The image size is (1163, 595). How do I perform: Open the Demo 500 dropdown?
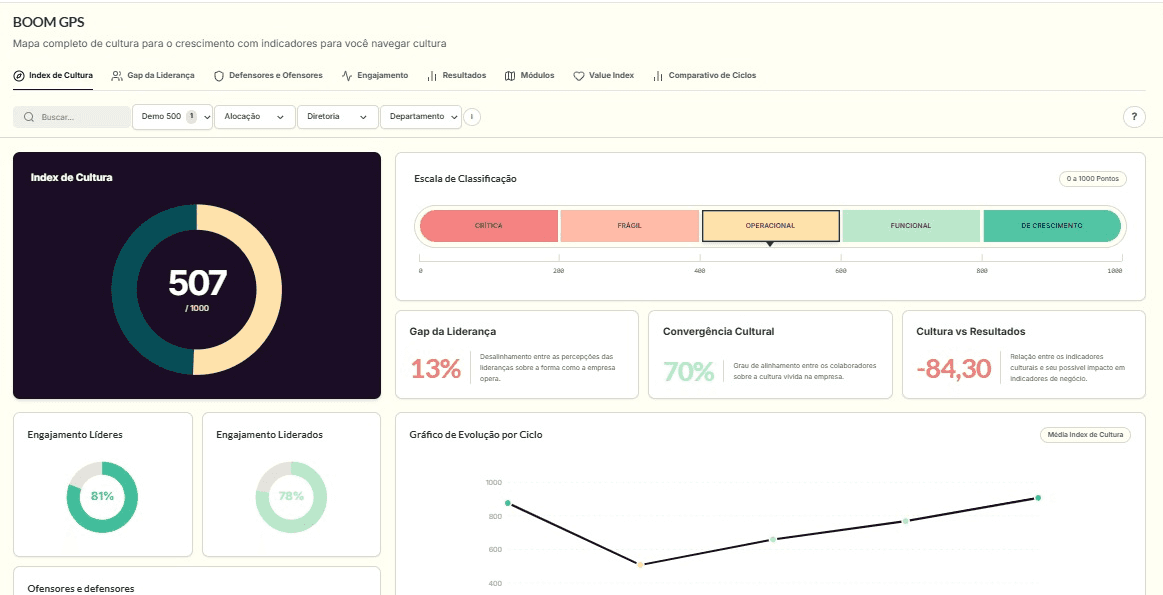point(172,116)
